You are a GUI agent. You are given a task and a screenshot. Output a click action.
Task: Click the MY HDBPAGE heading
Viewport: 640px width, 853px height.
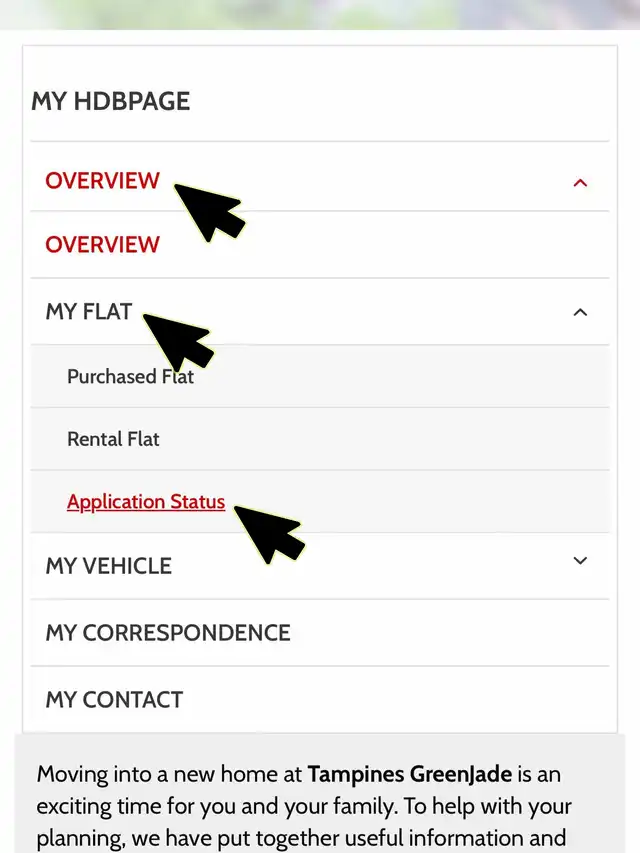pos(110,101)
